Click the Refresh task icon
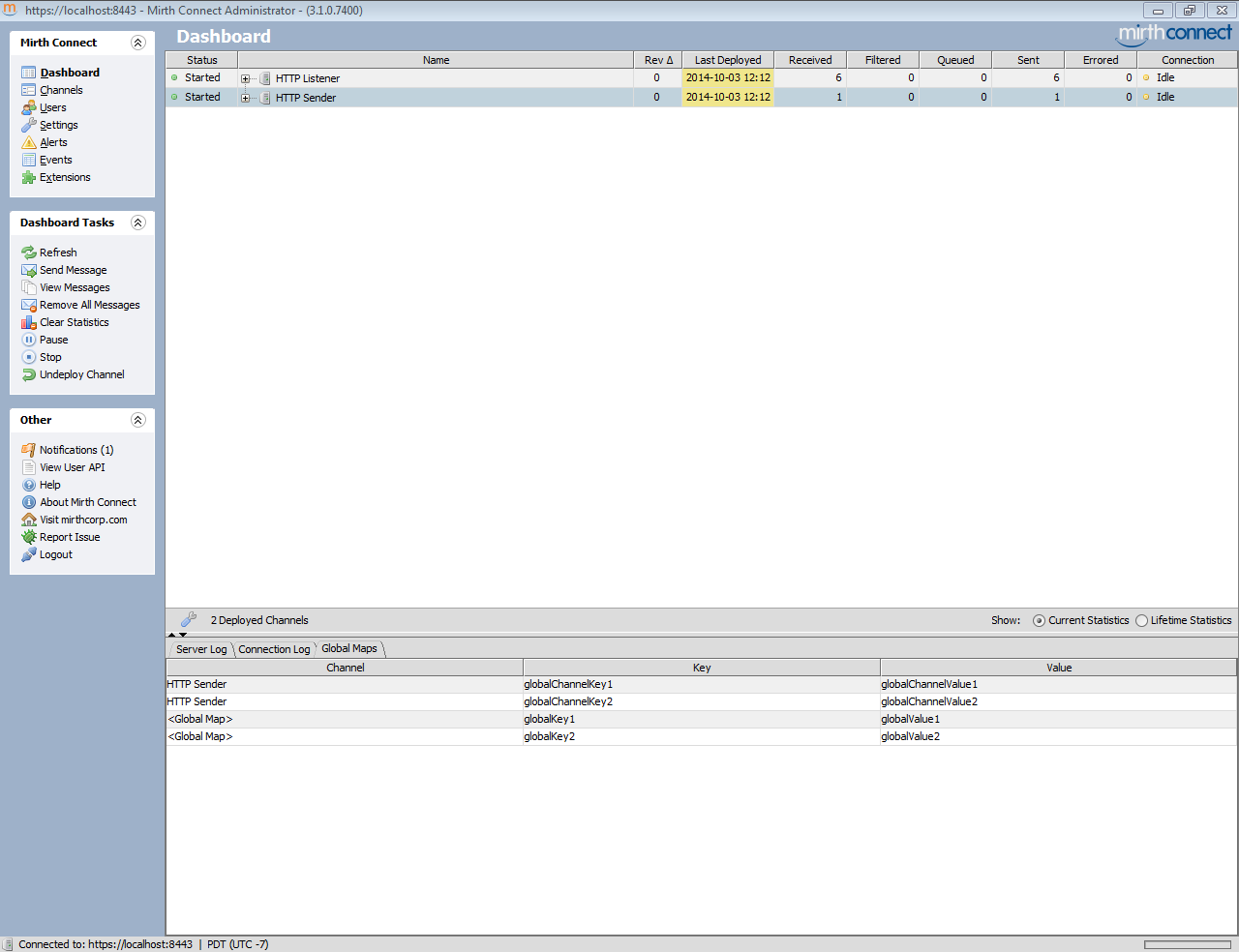The image size is (1239, 952). click(x=29, y=253)
